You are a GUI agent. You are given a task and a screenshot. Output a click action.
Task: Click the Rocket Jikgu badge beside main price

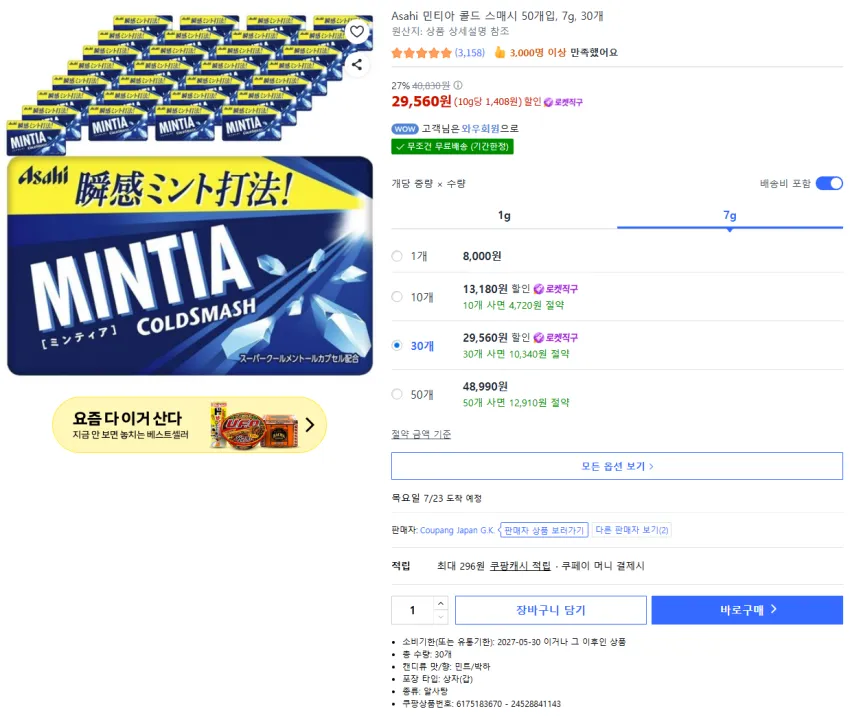[x=563, y=102]
